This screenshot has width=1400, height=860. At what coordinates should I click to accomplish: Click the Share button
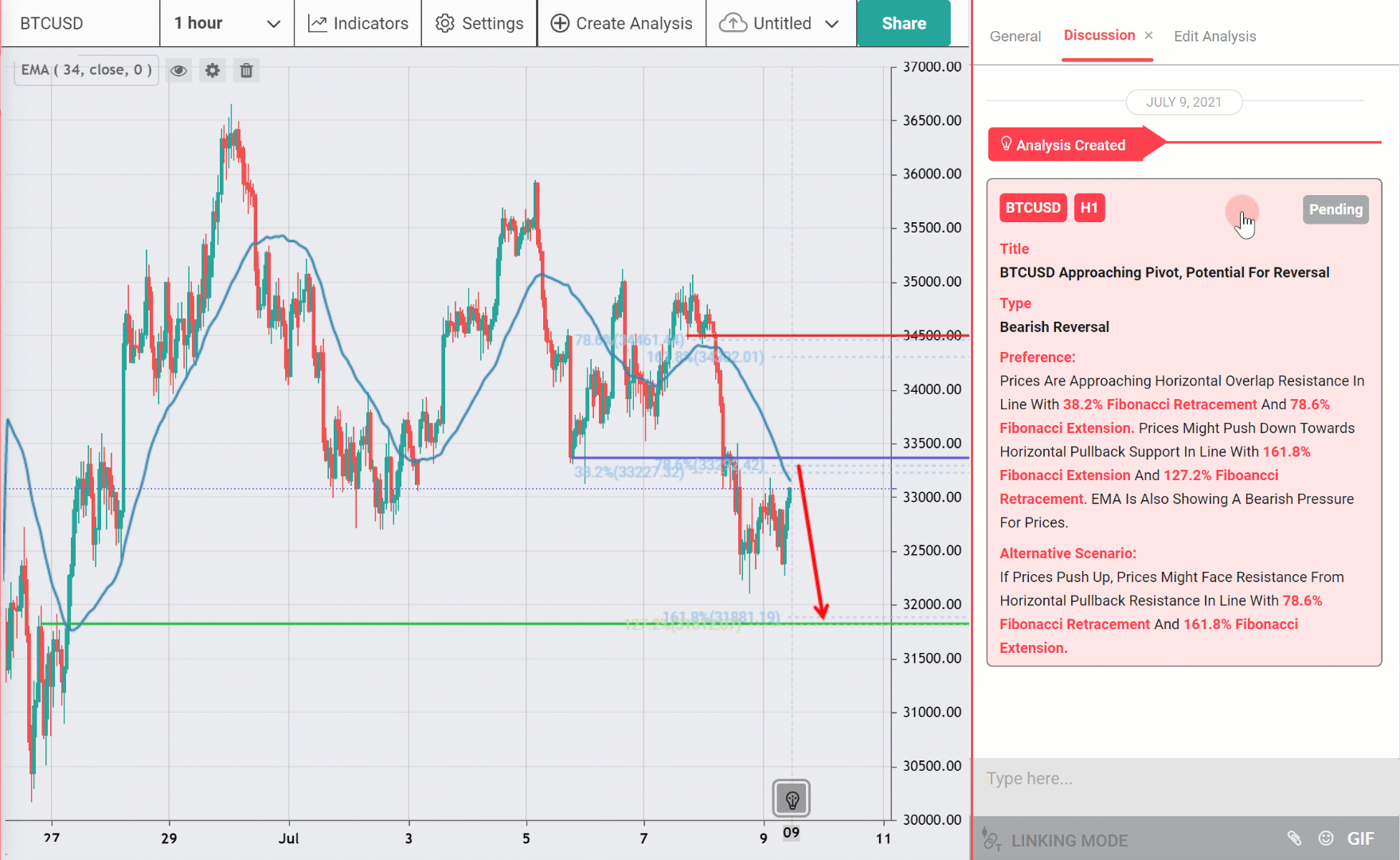tap(904, 23)
